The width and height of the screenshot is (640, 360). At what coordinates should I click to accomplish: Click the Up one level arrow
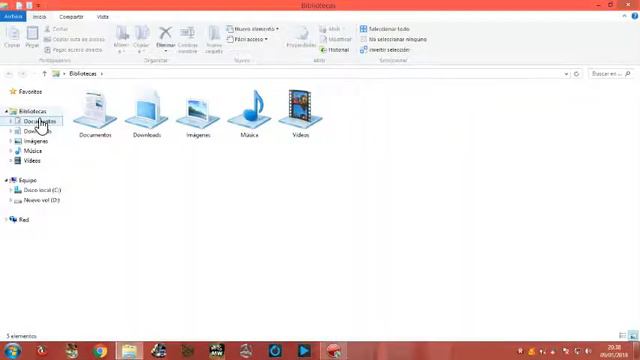coord(44,74)
